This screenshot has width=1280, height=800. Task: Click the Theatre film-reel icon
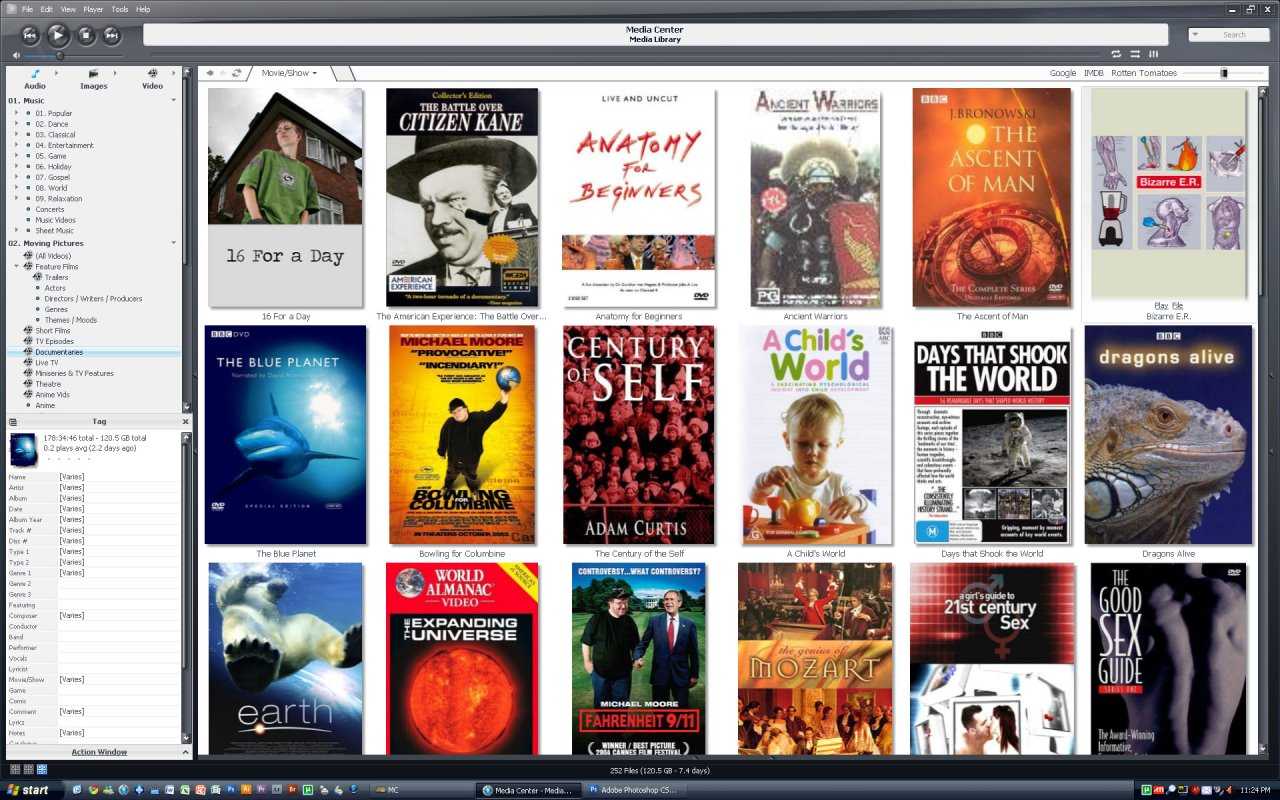click(x=28, y=384)
